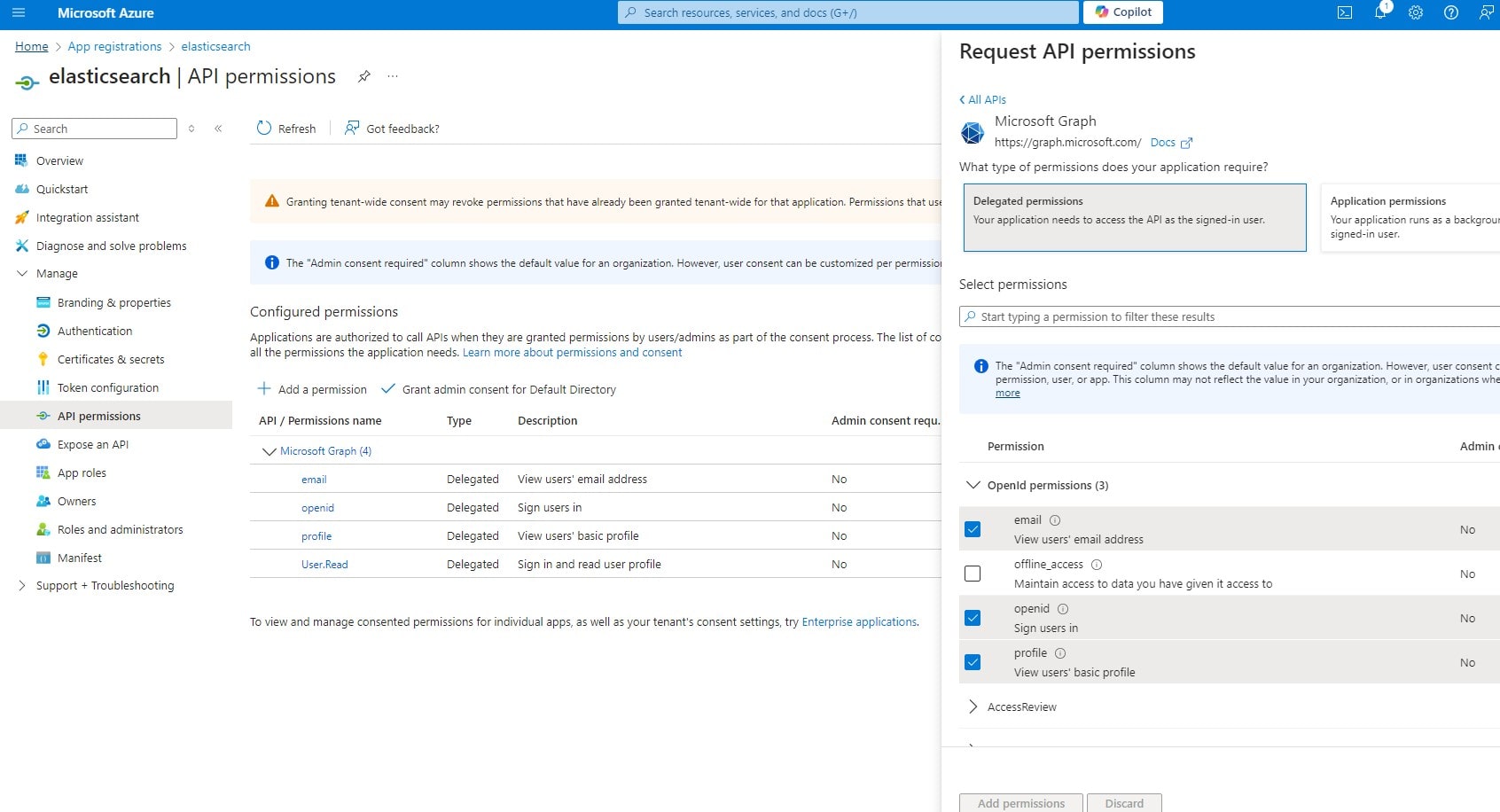Click the sidebar expand/collapse arrows icon

click(x=191, y=129)
